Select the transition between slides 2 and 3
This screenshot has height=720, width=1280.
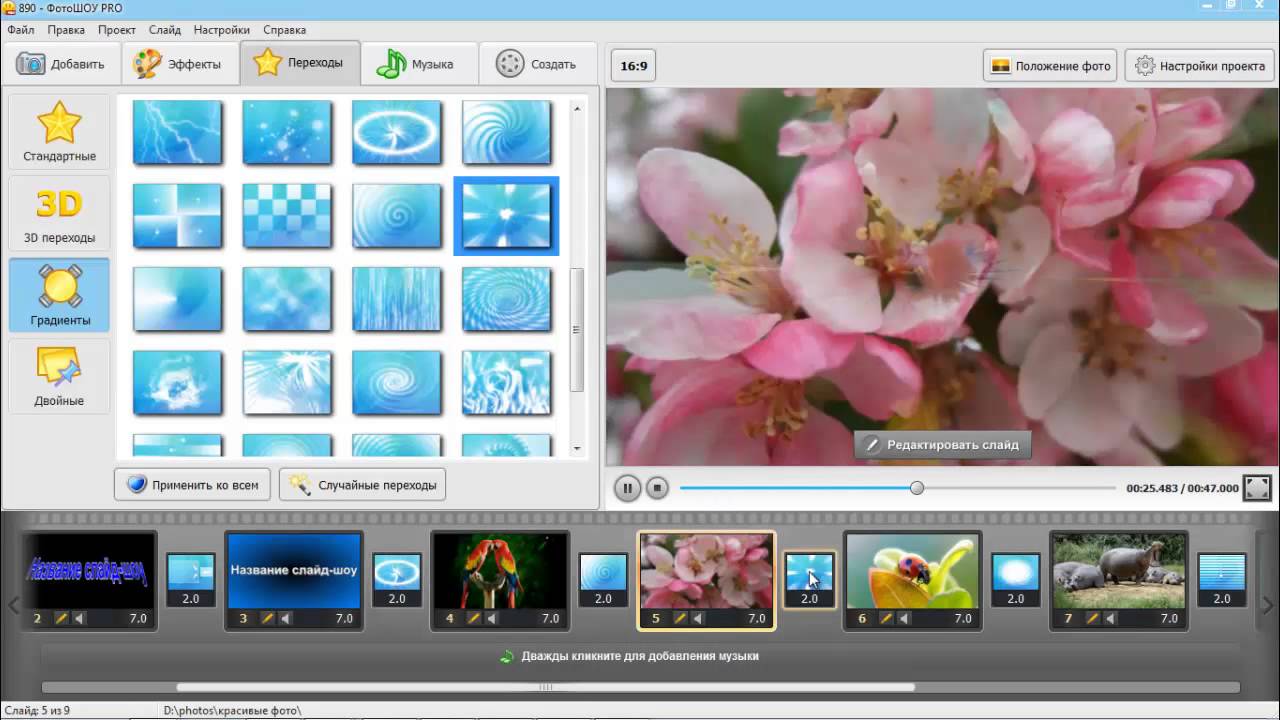(191, 580)
